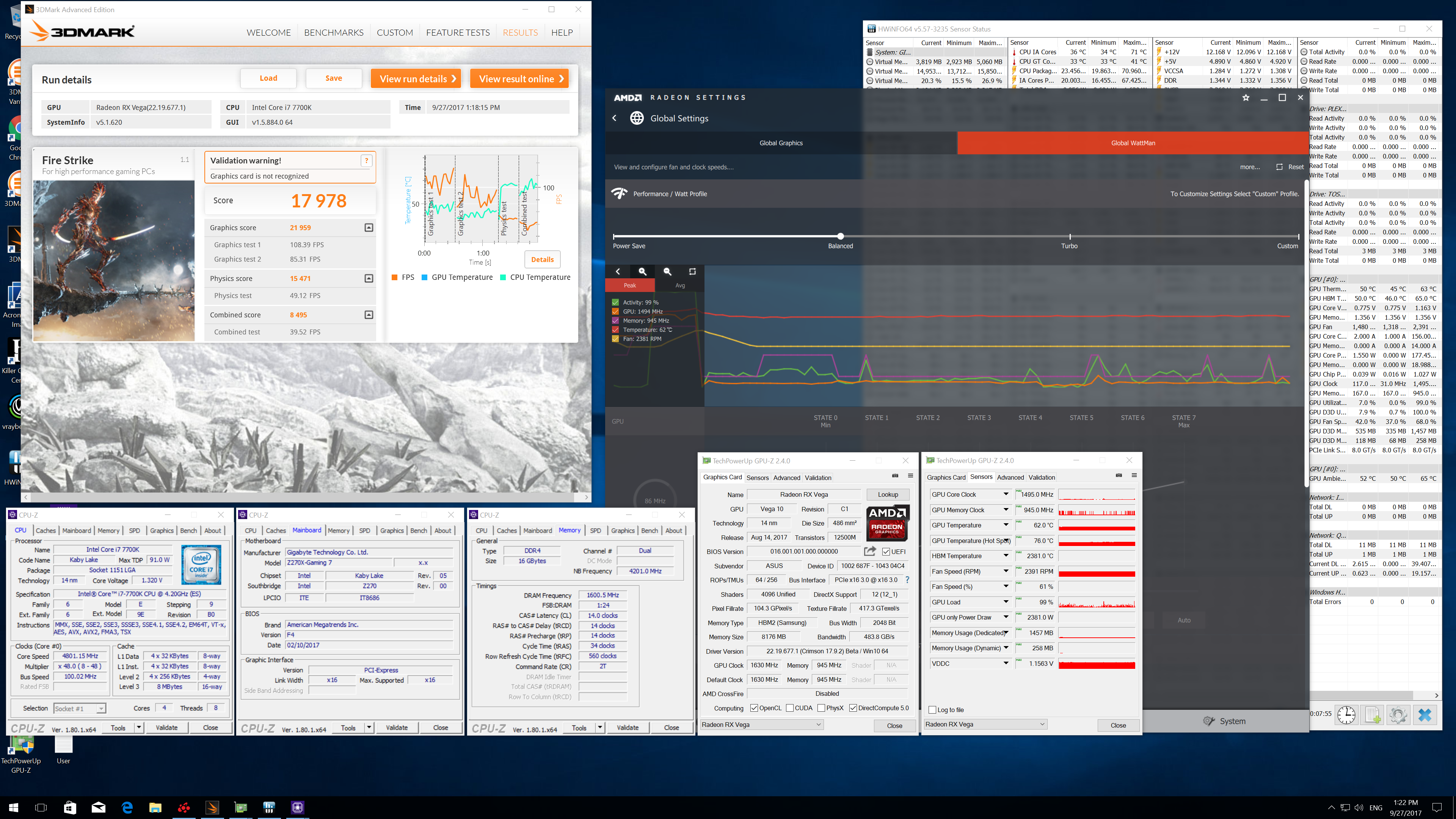This screenshot has width=1456, height=819.
Task: Click the Intel Core i7 logo in CPU-Z
Action: tap(201, 565)
